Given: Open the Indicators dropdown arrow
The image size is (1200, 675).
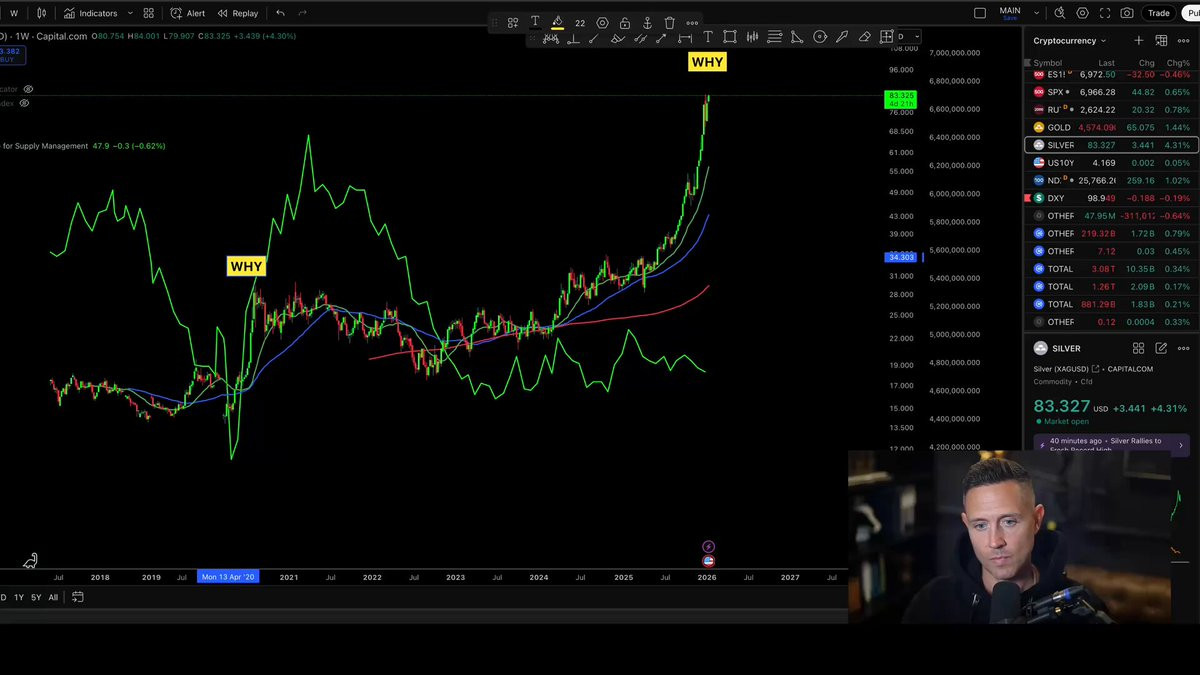Looking at the screenshot, I should pyautogui.click(x=130, y=13).
